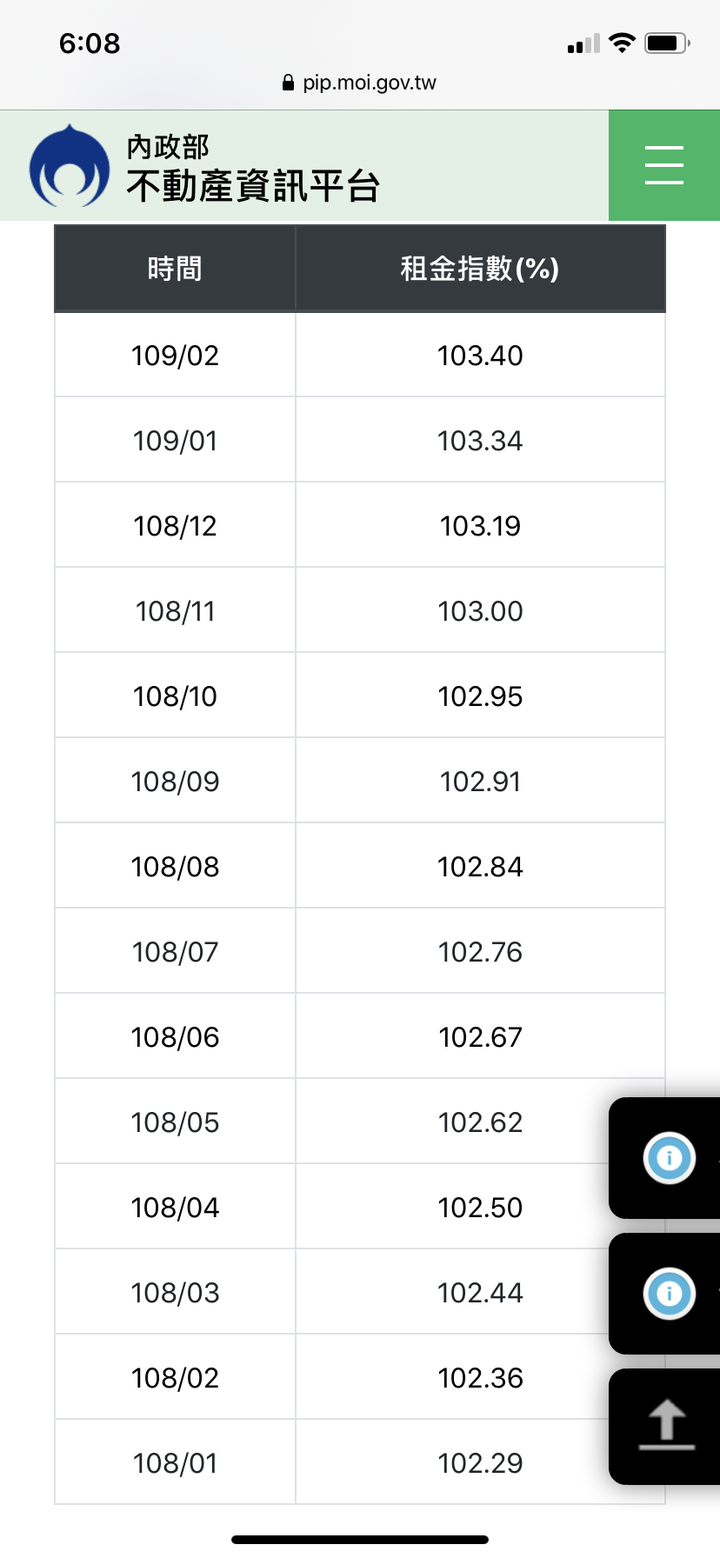Screen dimensions: 720x1558
Task: Select the 103.34 index value
Action: (480, 440)
